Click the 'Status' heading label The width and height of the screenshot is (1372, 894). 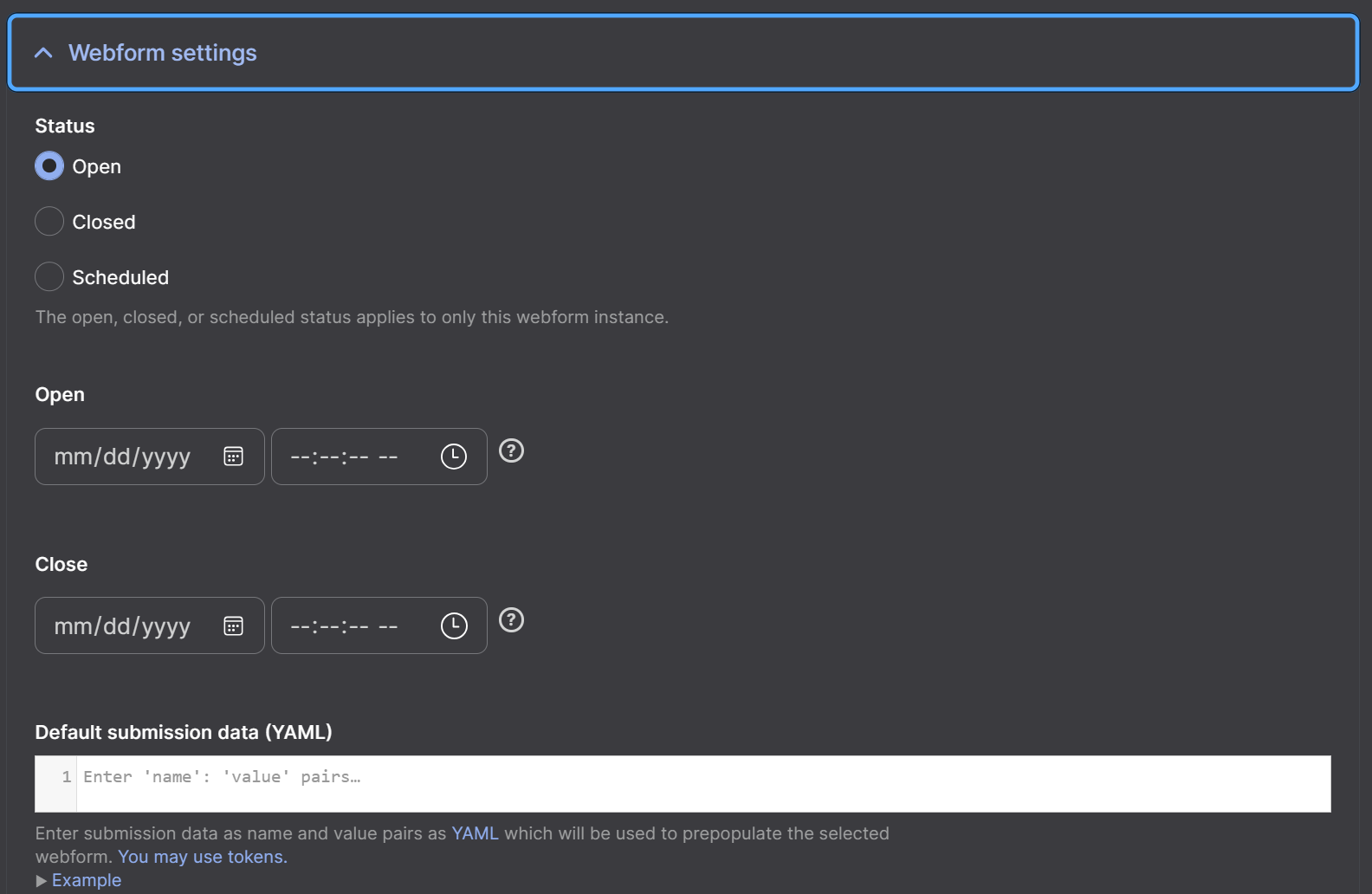click(x=65, y=126)
